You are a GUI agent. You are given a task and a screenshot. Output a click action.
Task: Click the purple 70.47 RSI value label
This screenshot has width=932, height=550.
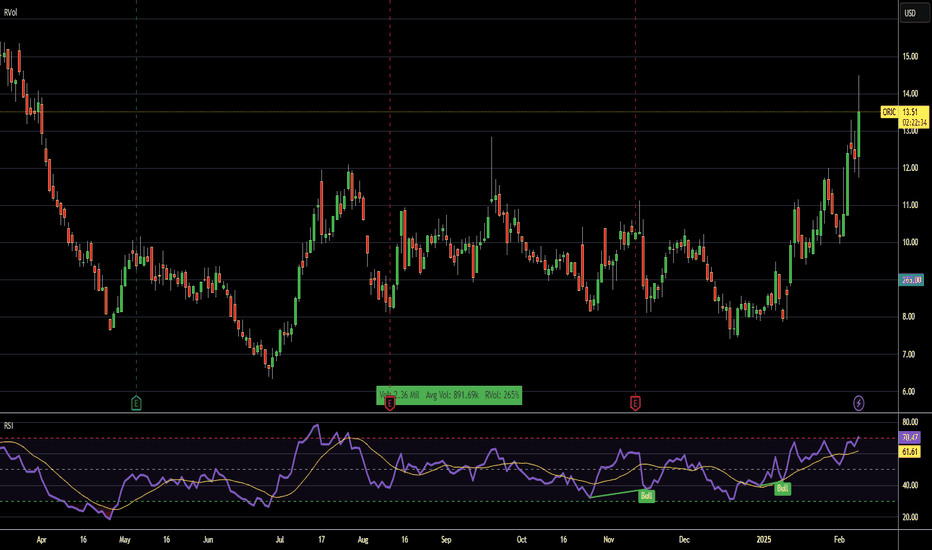click(x=910, y=438)
